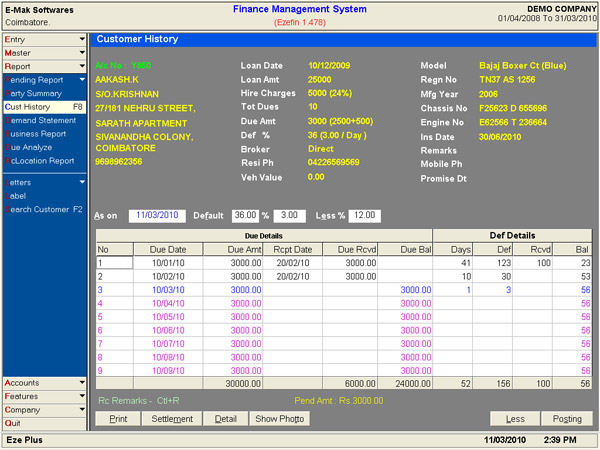Open the Features menu dropdown arrow
600x450 pixels.
tap(82, 396)
